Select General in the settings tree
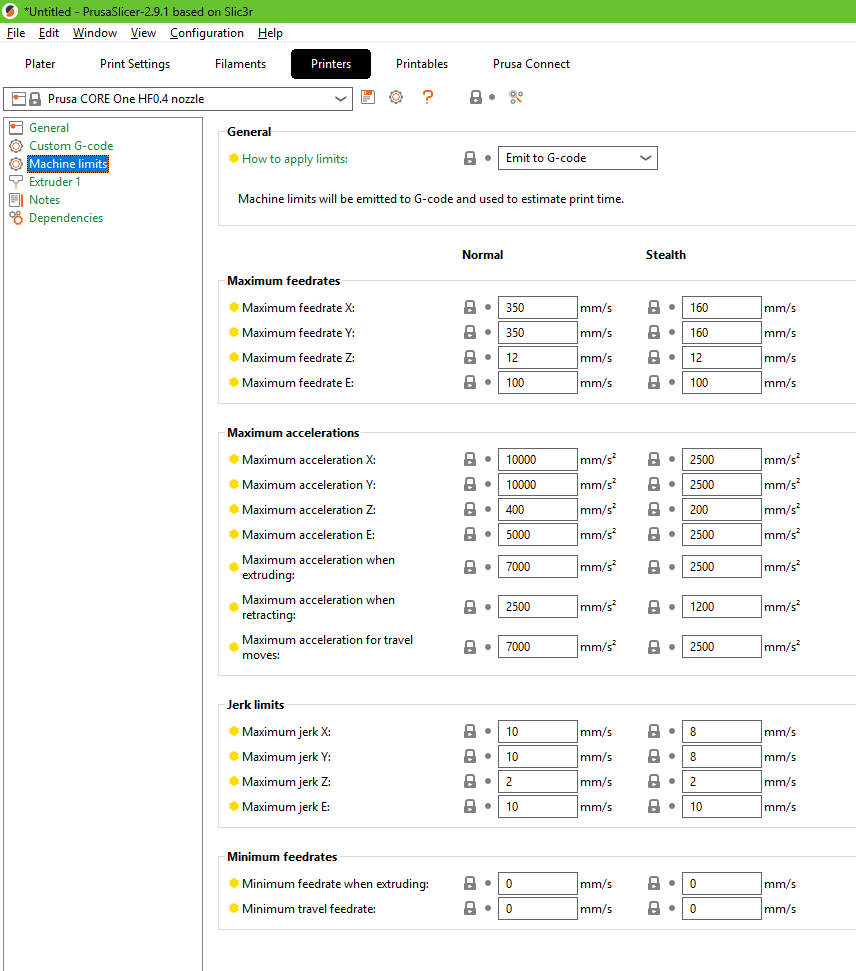 point(49,128)
